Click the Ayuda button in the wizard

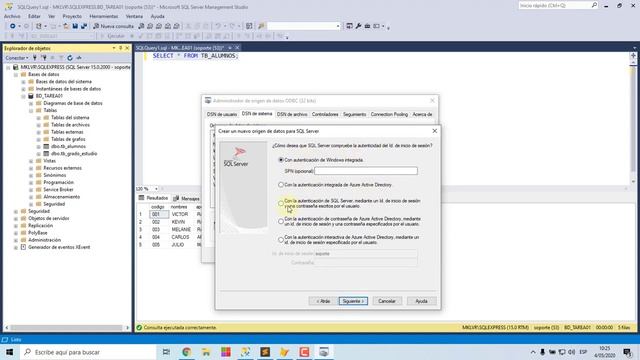(x=421, y=301)
